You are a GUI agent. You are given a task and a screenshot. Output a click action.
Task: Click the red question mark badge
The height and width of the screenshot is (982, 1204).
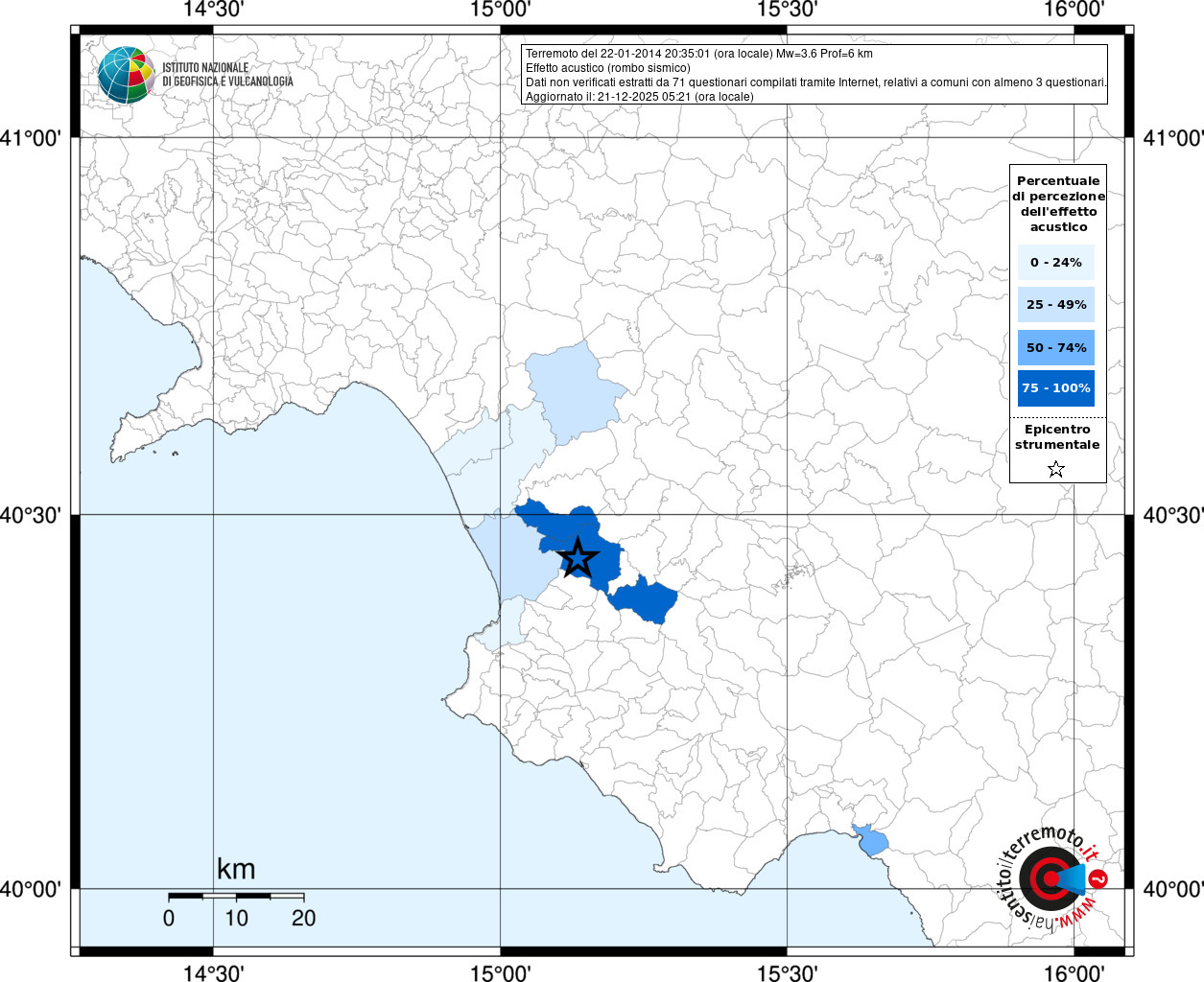(1099, 878)
